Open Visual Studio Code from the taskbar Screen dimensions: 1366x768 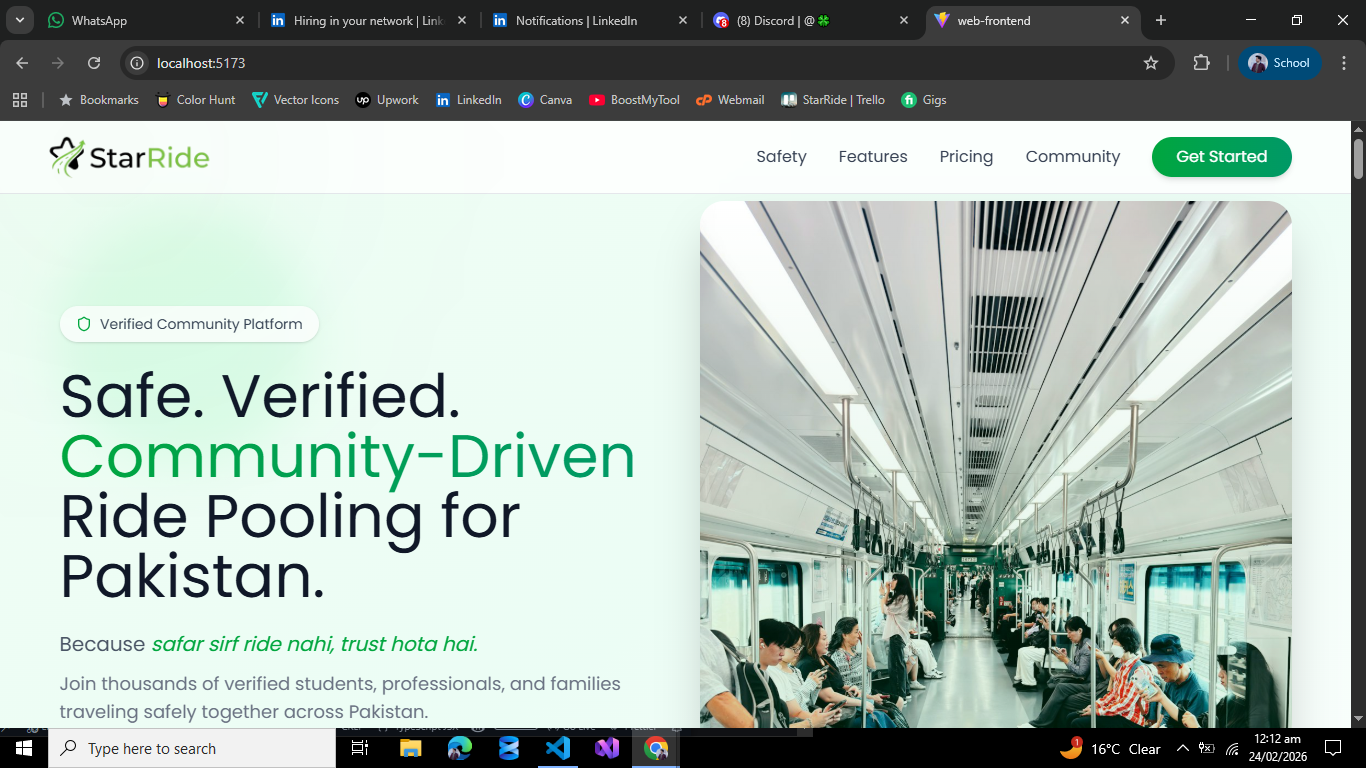click(558, 748)
